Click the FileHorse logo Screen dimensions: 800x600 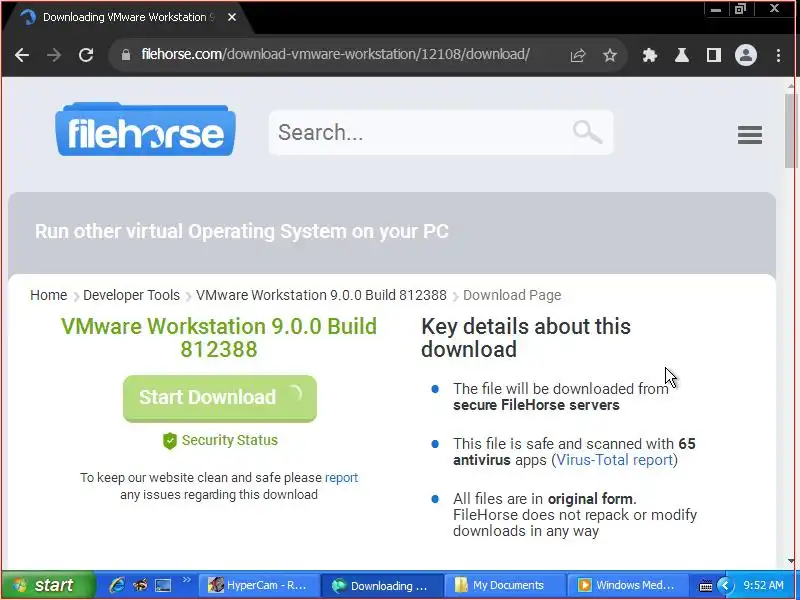point(145,130)
